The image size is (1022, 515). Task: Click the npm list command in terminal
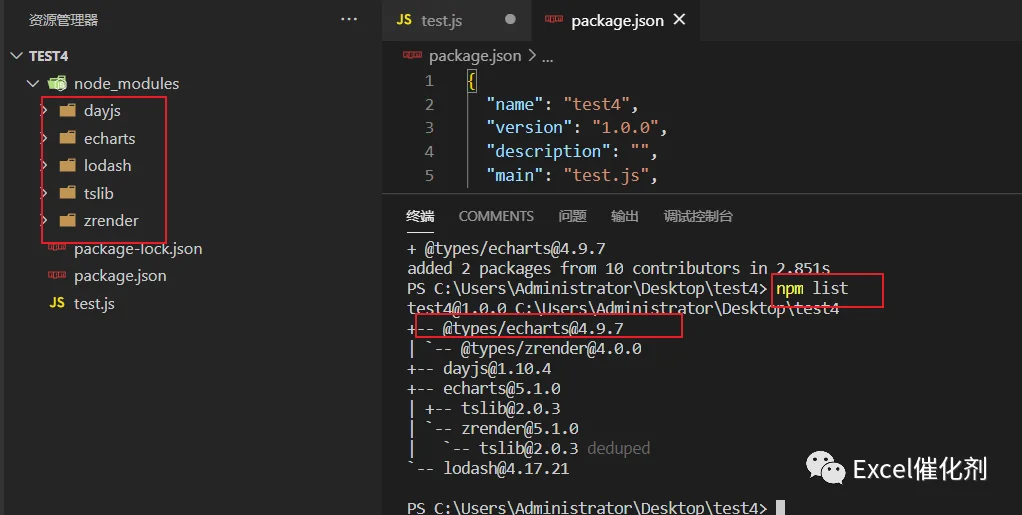point(812,288)
